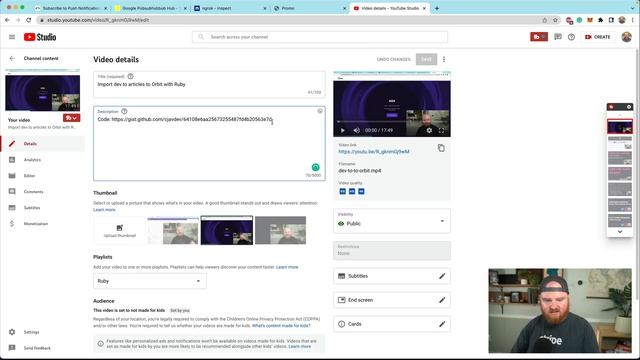The height and width of the screenshot is (360, 640).
Task: Edit Cards with the pencil icon
Action: coord(442,324)
